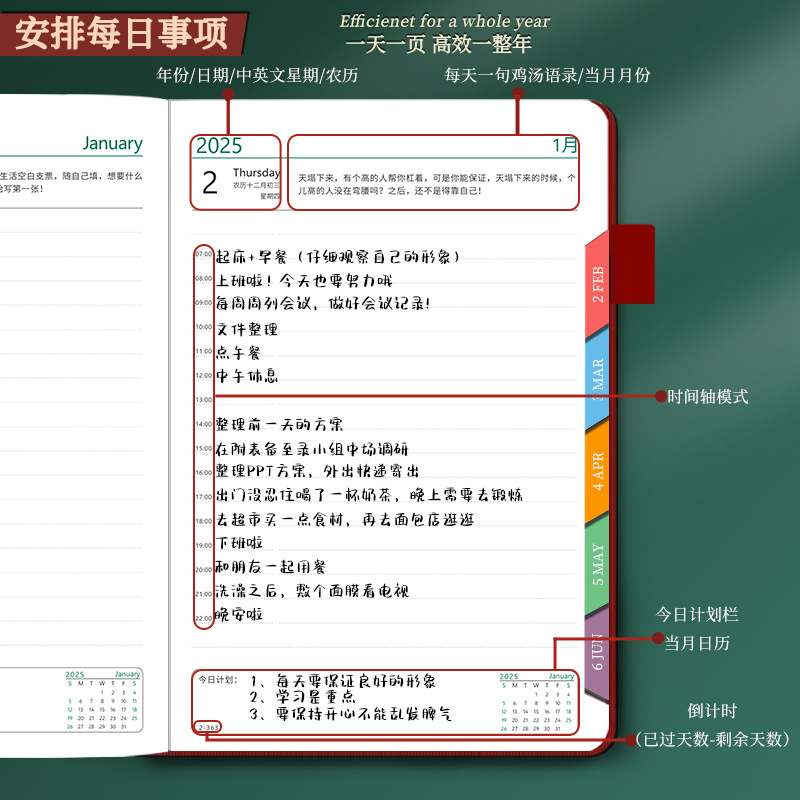
Task: Click the 07:00 time slot label
Action: click(204, 254)
